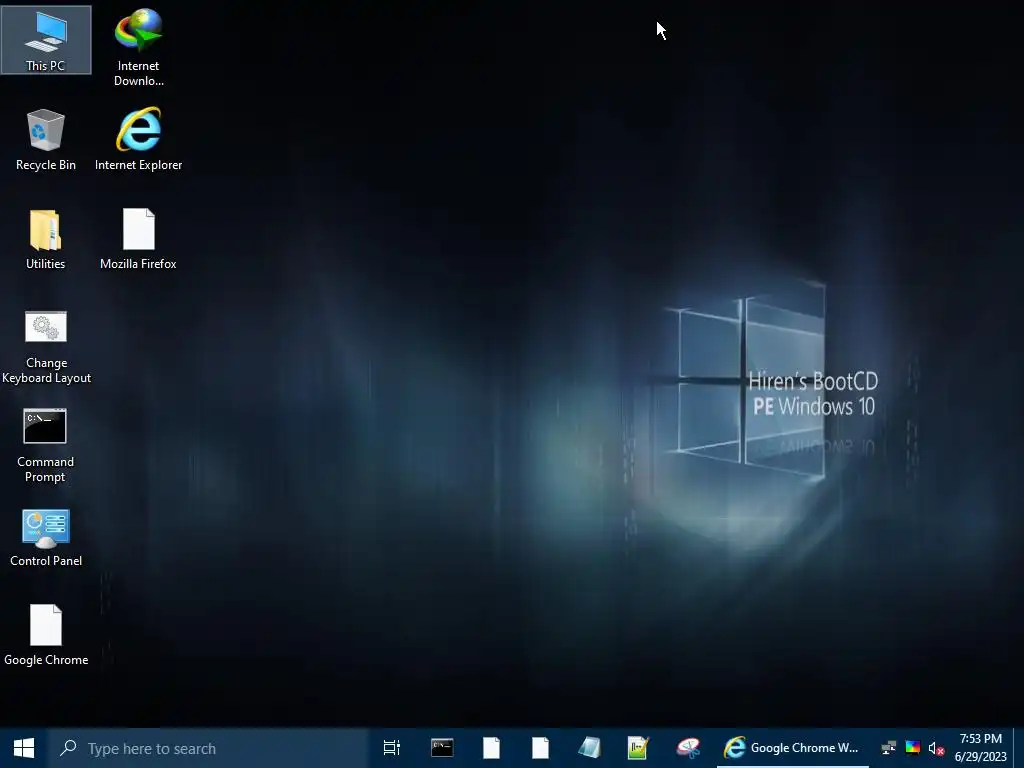
Task: Select the This PC desktop icon
Action: click(x=46, y=40)
